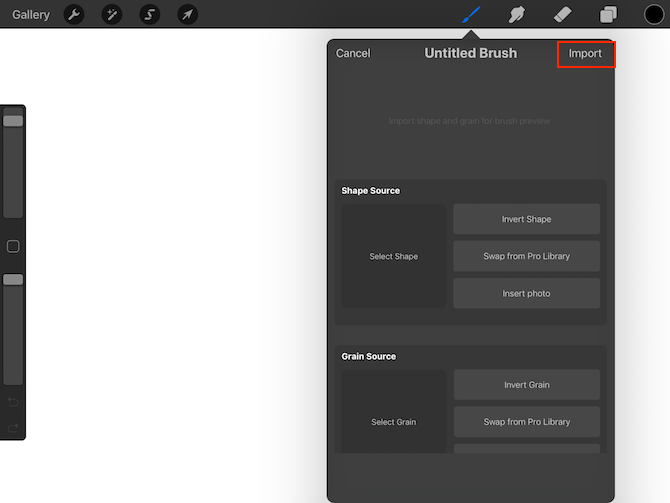Swap grain from Pro Library
Image resolution: width=670 pixels, height=503 pixels.
point(526,422)
